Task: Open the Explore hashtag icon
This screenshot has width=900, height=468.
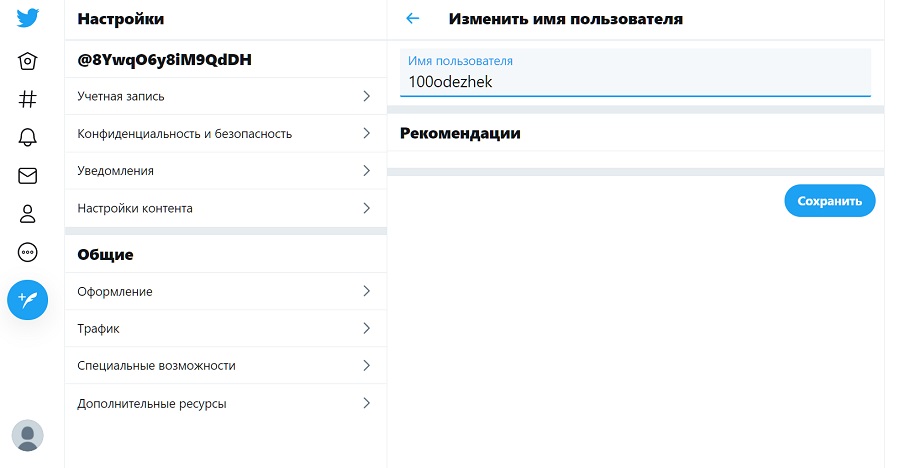Action: coord(28,99)
